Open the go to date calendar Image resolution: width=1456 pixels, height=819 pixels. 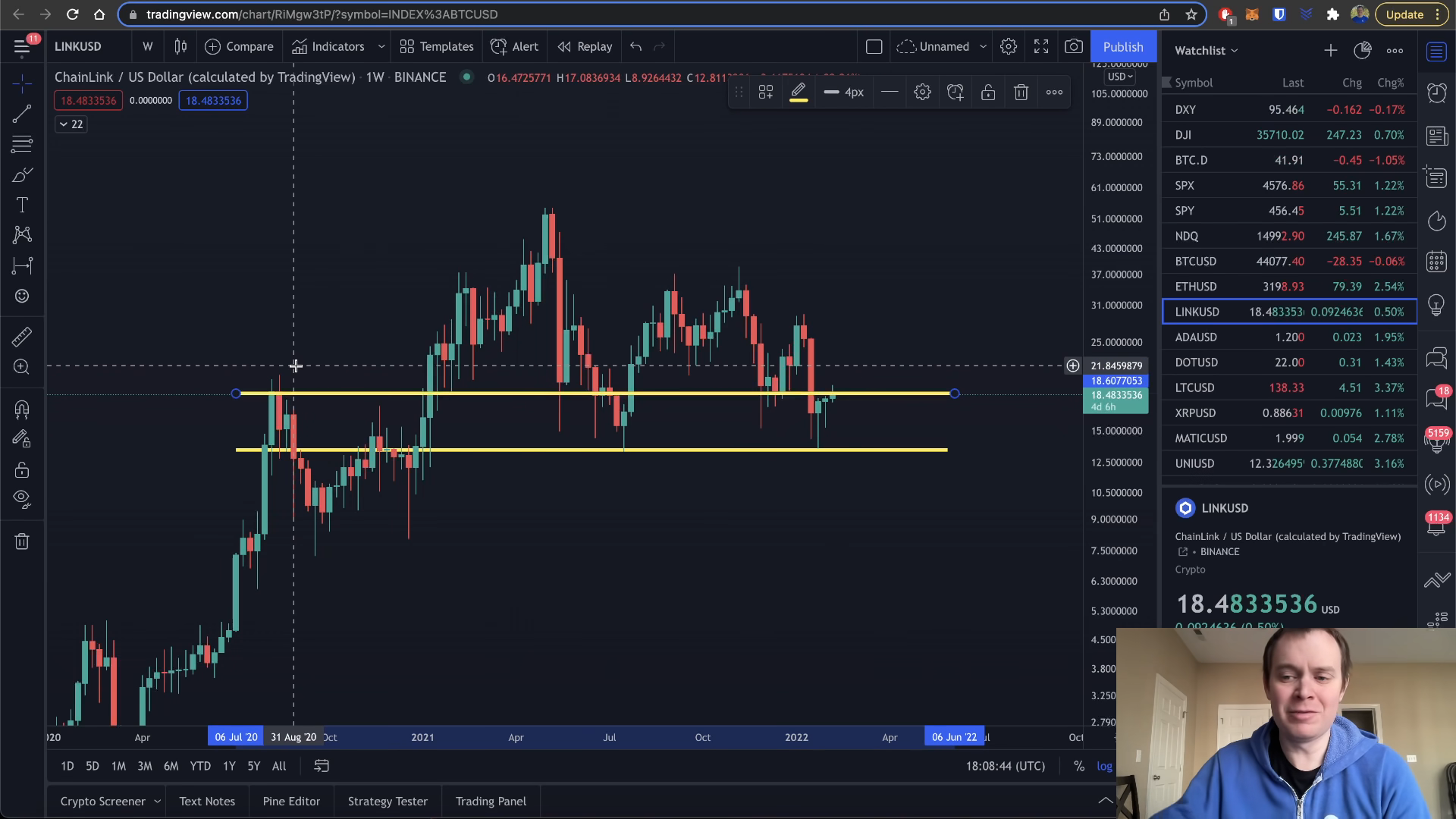[x=322, y=766]
